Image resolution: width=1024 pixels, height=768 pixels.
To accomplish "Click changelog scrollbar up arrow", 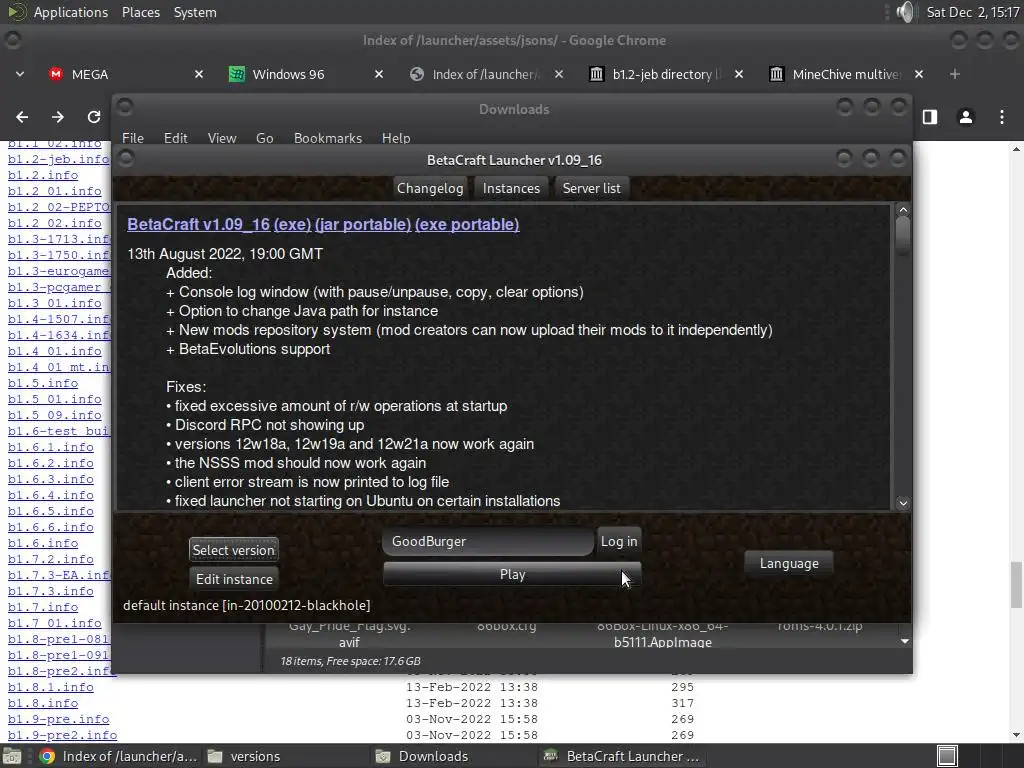I will [x=903, y=210].
